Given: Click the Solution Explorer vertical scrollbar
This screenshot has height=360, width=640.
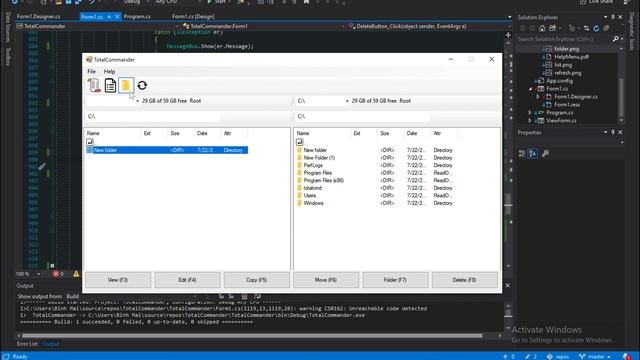Looking at the screenshot, I should pos(621,97).
